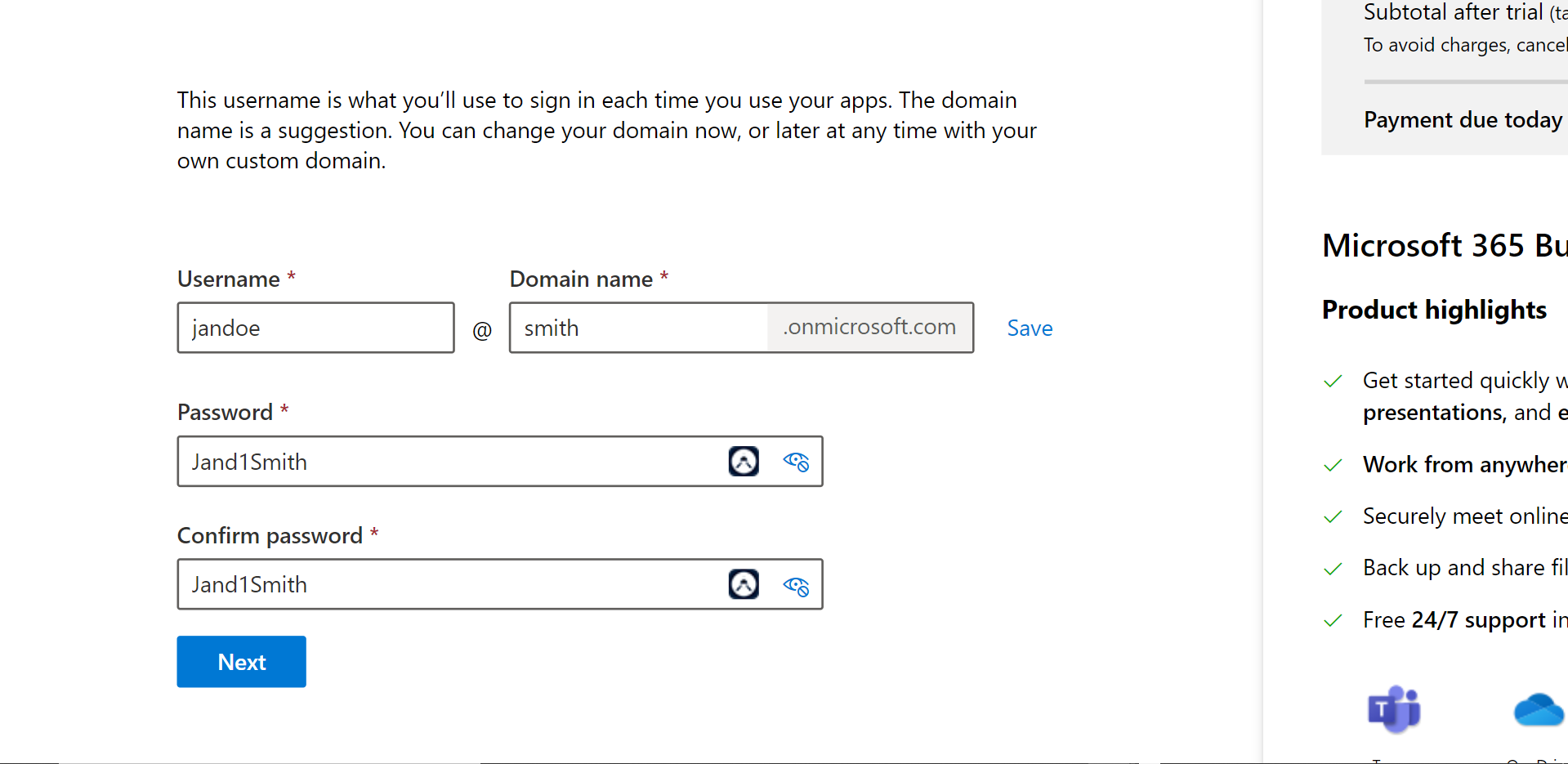1568x764 pixels.
Task: Click the password manager icon in Confirm password field
Action: click(744, 584)
